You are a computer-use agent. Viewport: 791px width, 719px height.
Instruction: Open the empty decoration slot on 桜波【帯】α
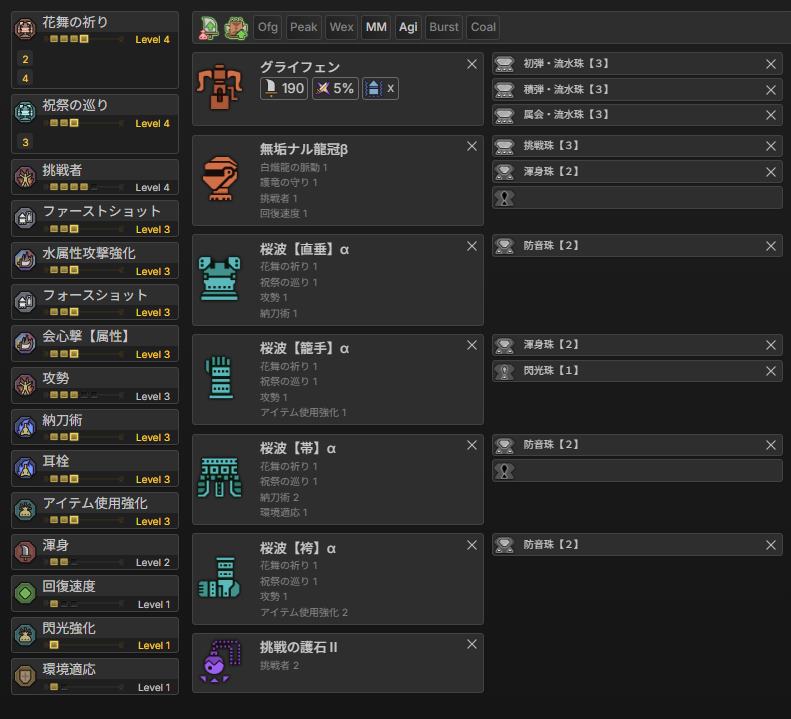tap(637, 471)
